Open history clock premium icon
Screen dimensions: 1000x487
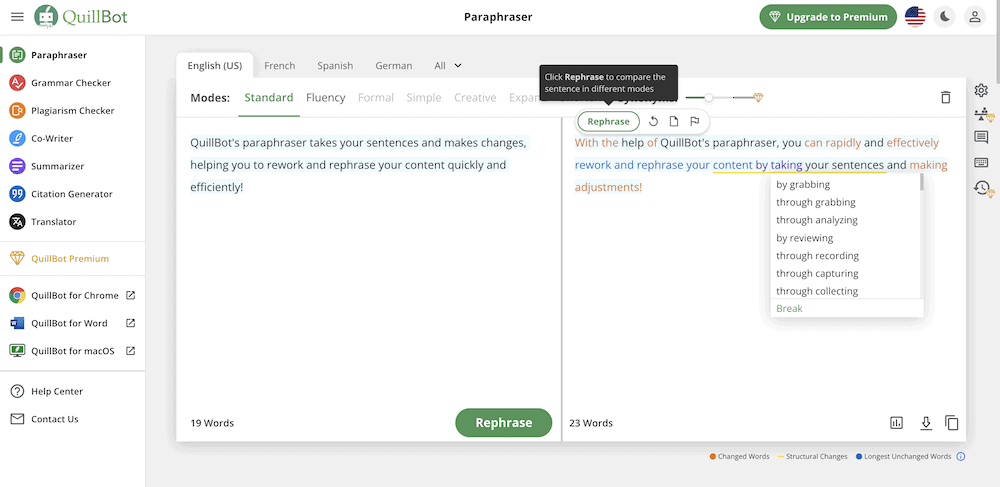tap(983, 188)
